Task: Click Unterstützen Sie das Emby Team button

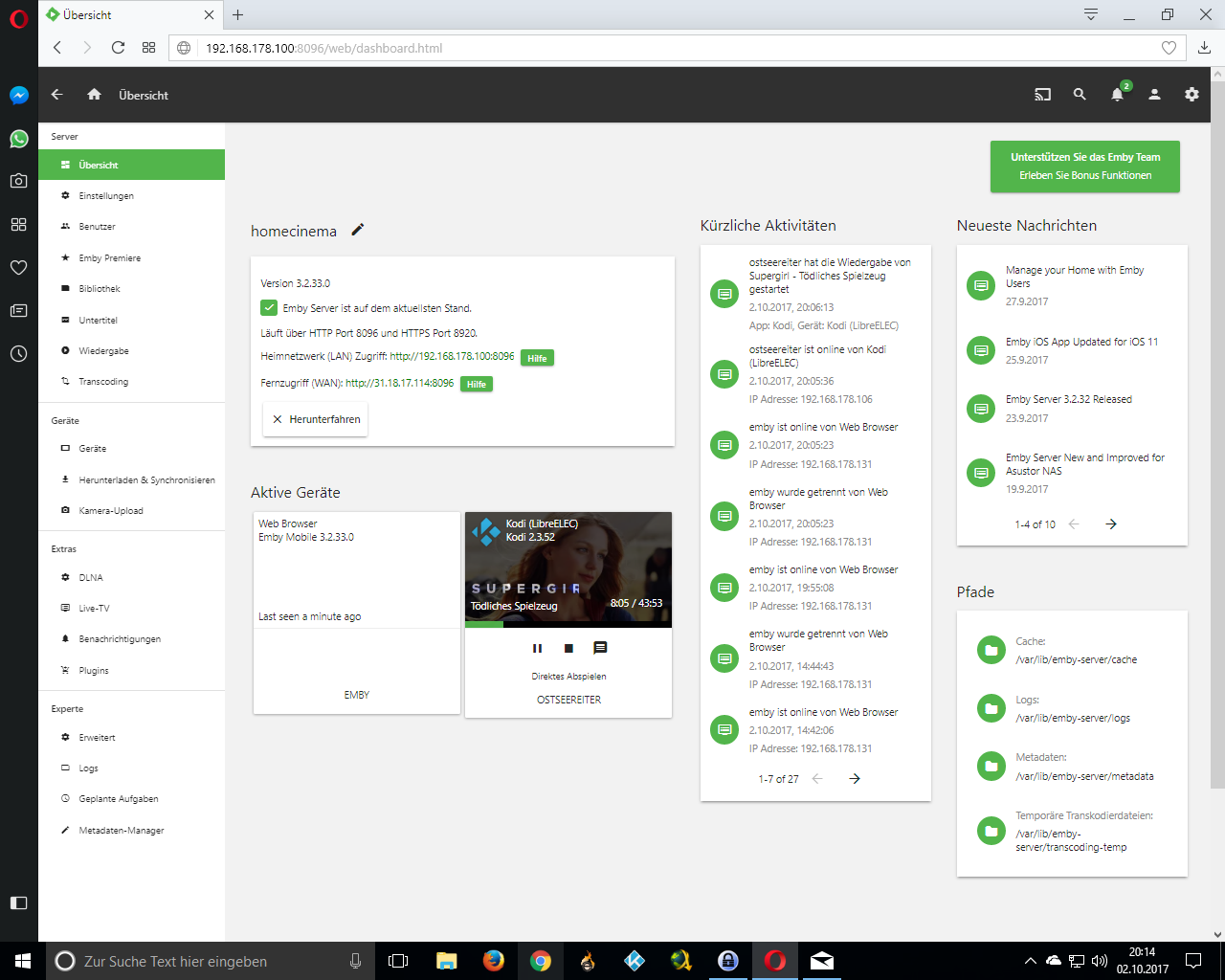Action: tap(1085, 167)
